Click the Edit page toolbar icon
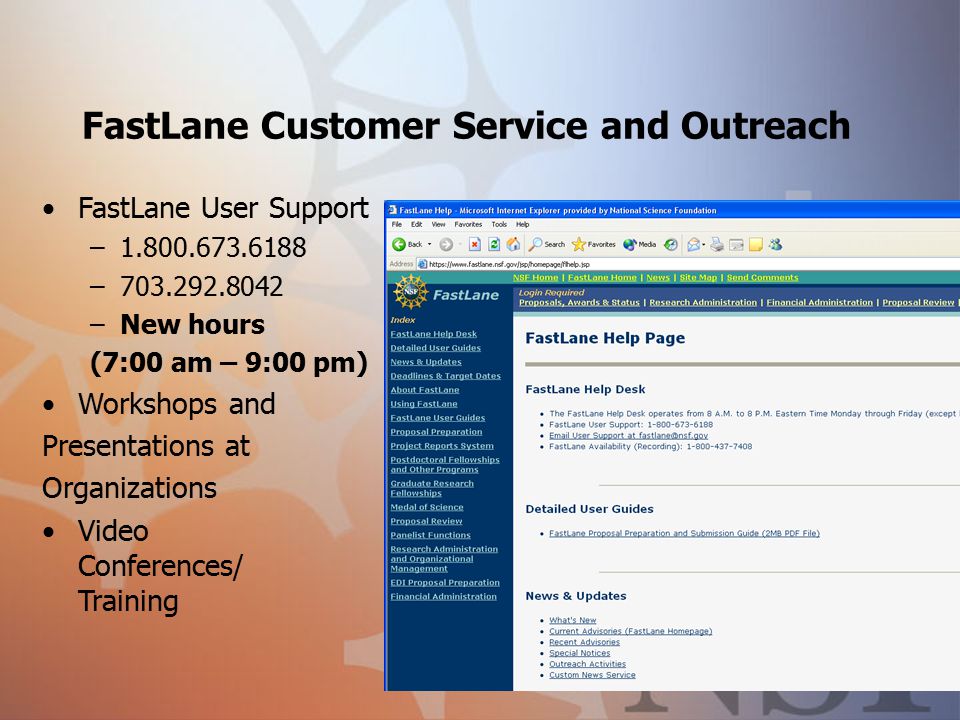Viewport: 960px width, 720px height. pos(737,245)
